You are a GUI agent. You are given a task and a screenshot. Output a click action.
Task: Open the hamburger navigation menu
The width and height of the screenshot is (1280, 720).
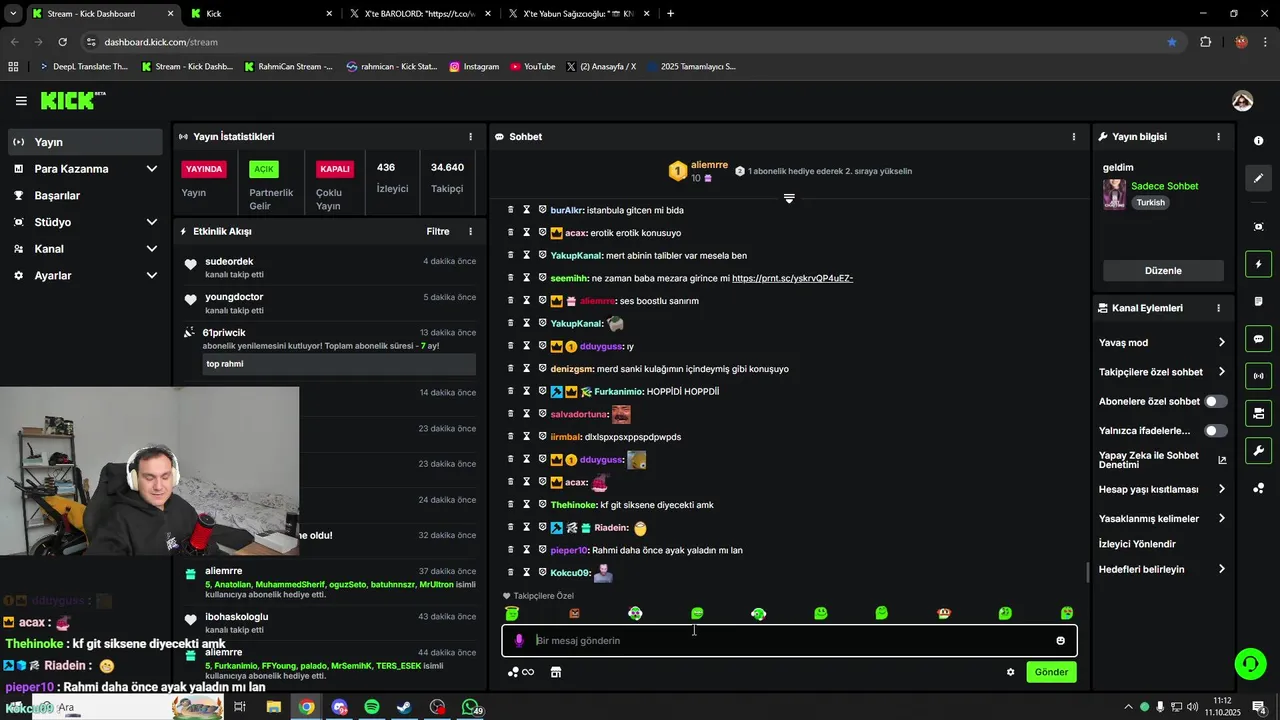[21, 101]
